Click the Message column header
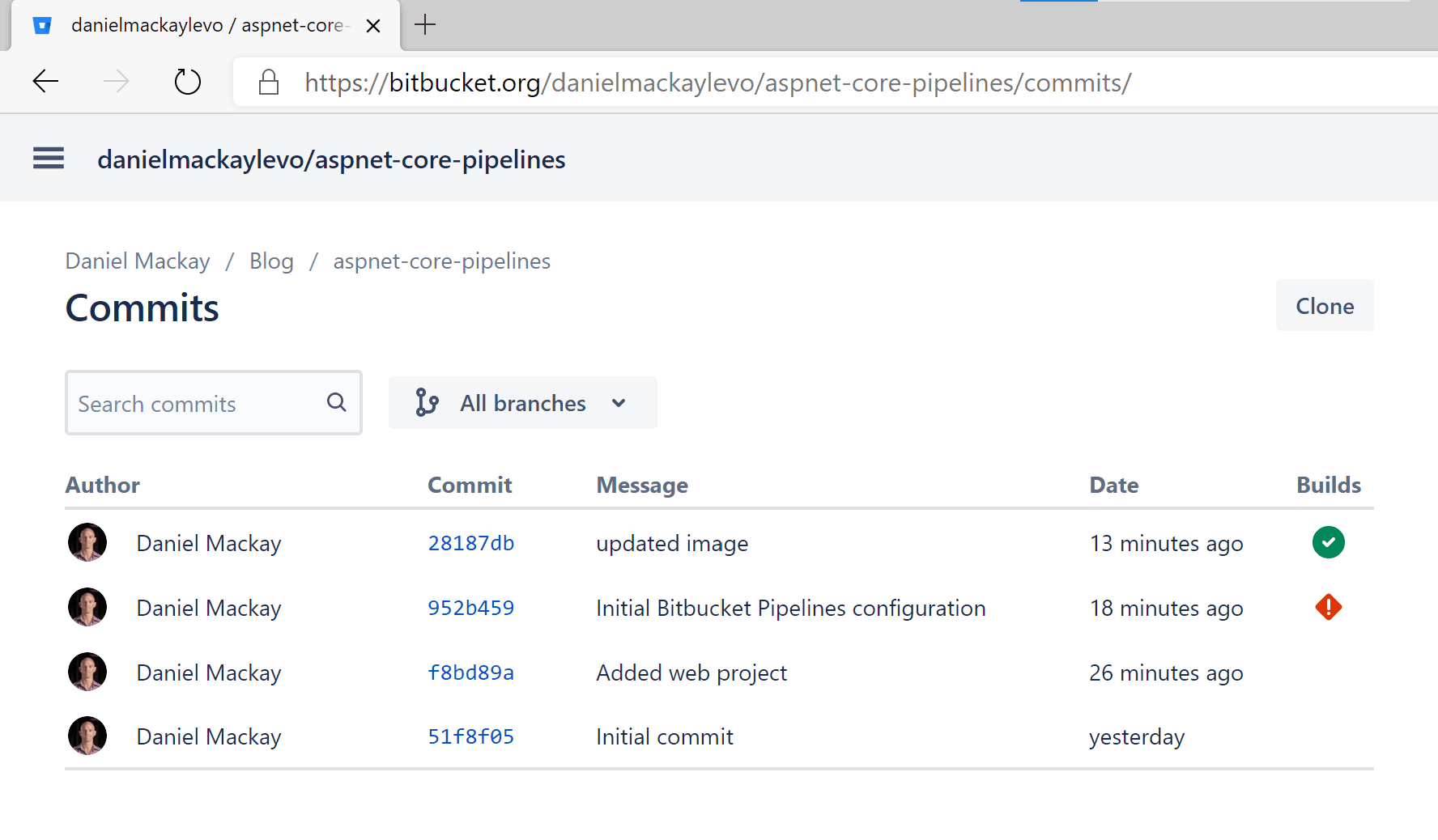 click(642, 485)
